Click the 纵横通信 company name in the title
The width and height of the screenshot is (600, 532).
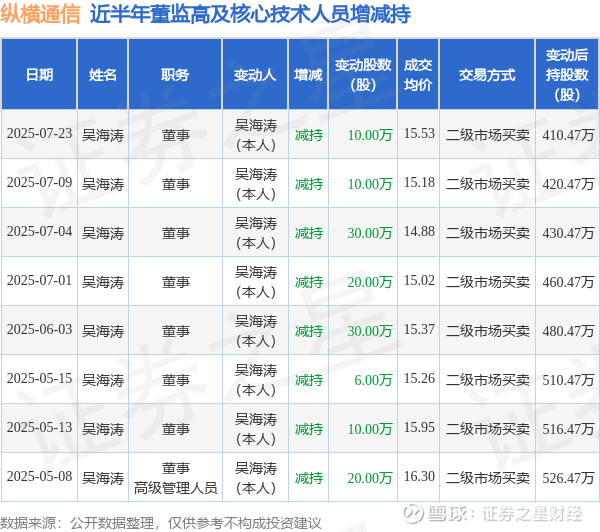click(40, 14)
